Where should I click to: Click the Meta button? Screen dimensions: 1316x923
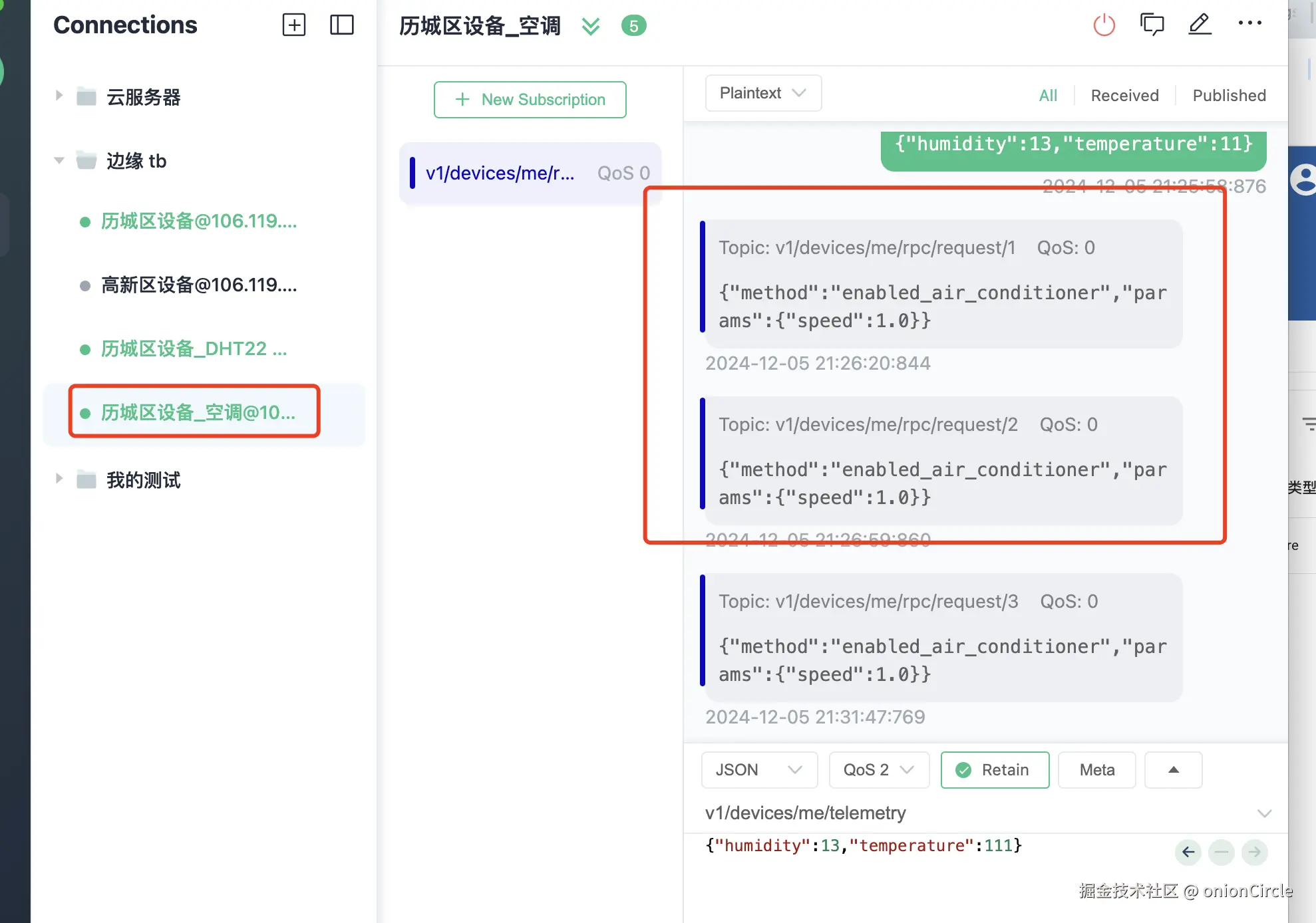(x=1096, y=770)
